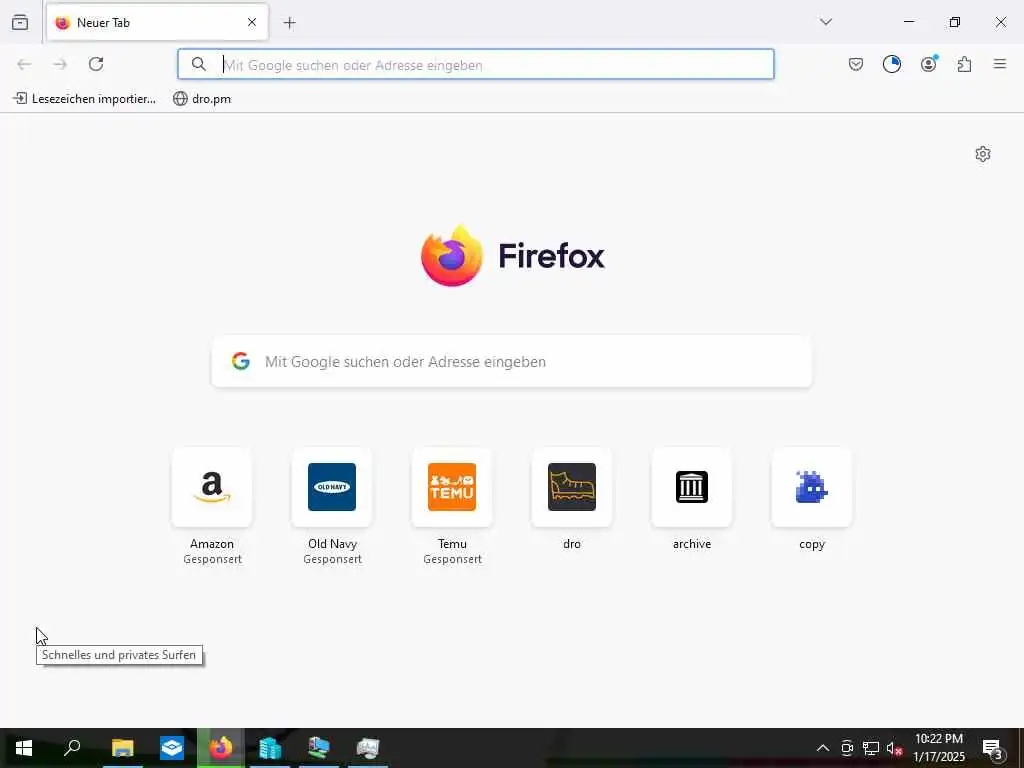Open a new tab with the plus button

point(289,23)
